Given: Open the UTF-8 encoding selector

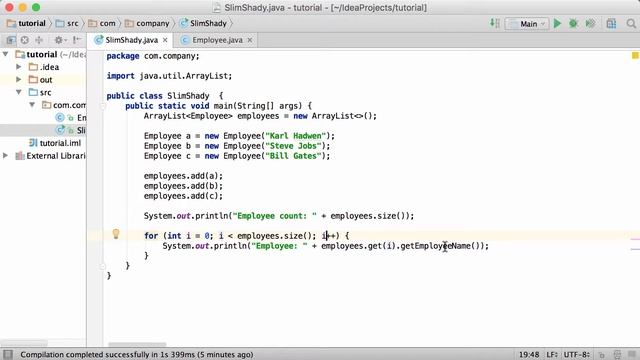Looking at the screenshot, I should pyautogui.click(x=576, y=355).
